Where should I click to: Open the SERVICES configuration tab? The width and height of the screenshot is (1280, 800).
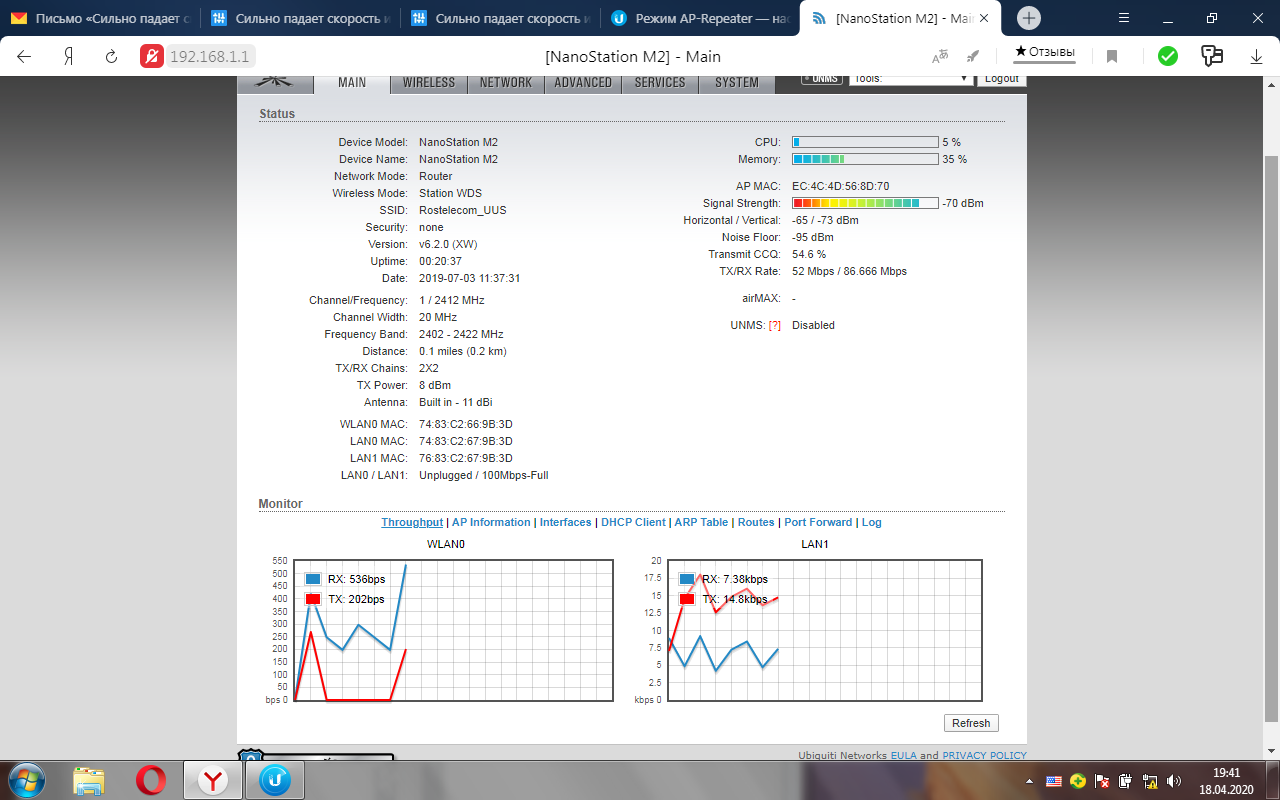[660, 83]
